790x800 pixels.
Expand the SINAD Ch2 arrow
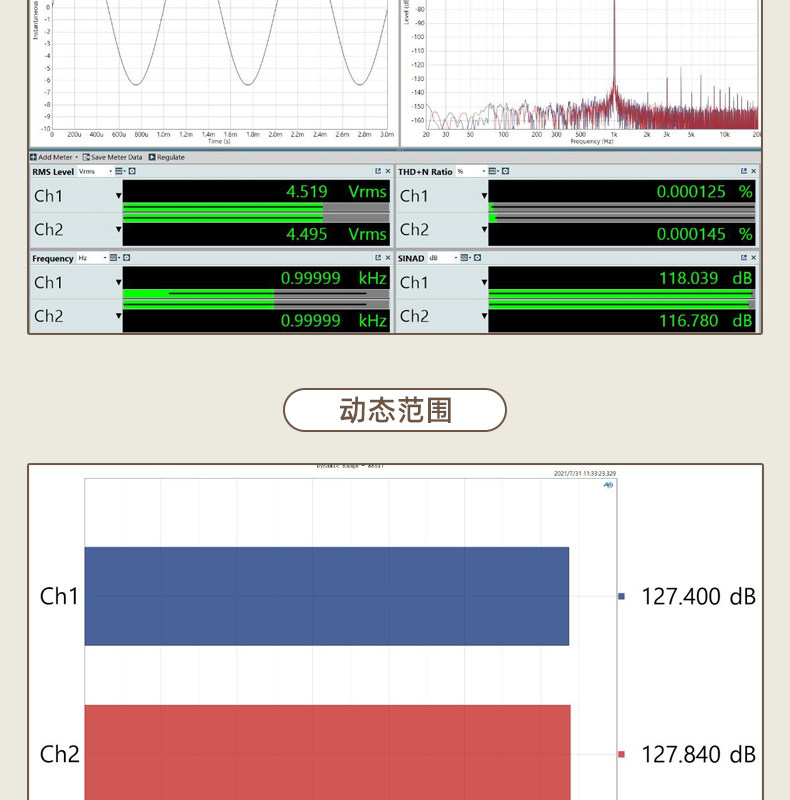click(484, 316)
